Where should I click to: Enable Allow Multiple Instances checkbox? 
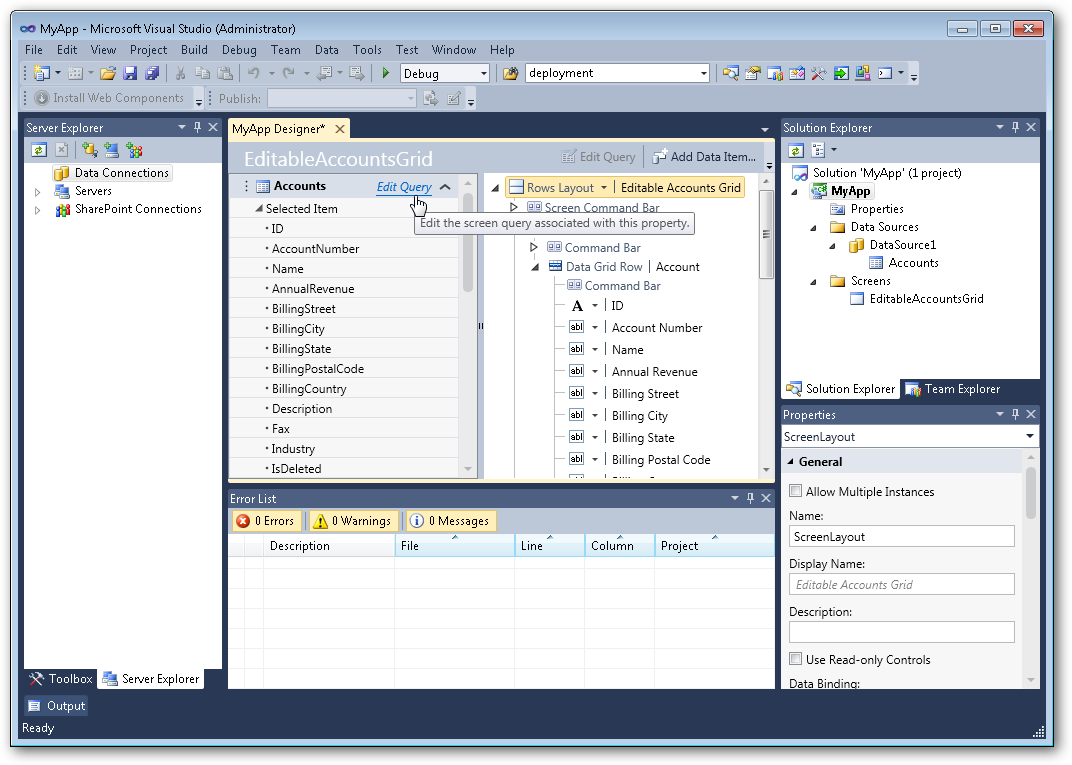pos(795,491)
